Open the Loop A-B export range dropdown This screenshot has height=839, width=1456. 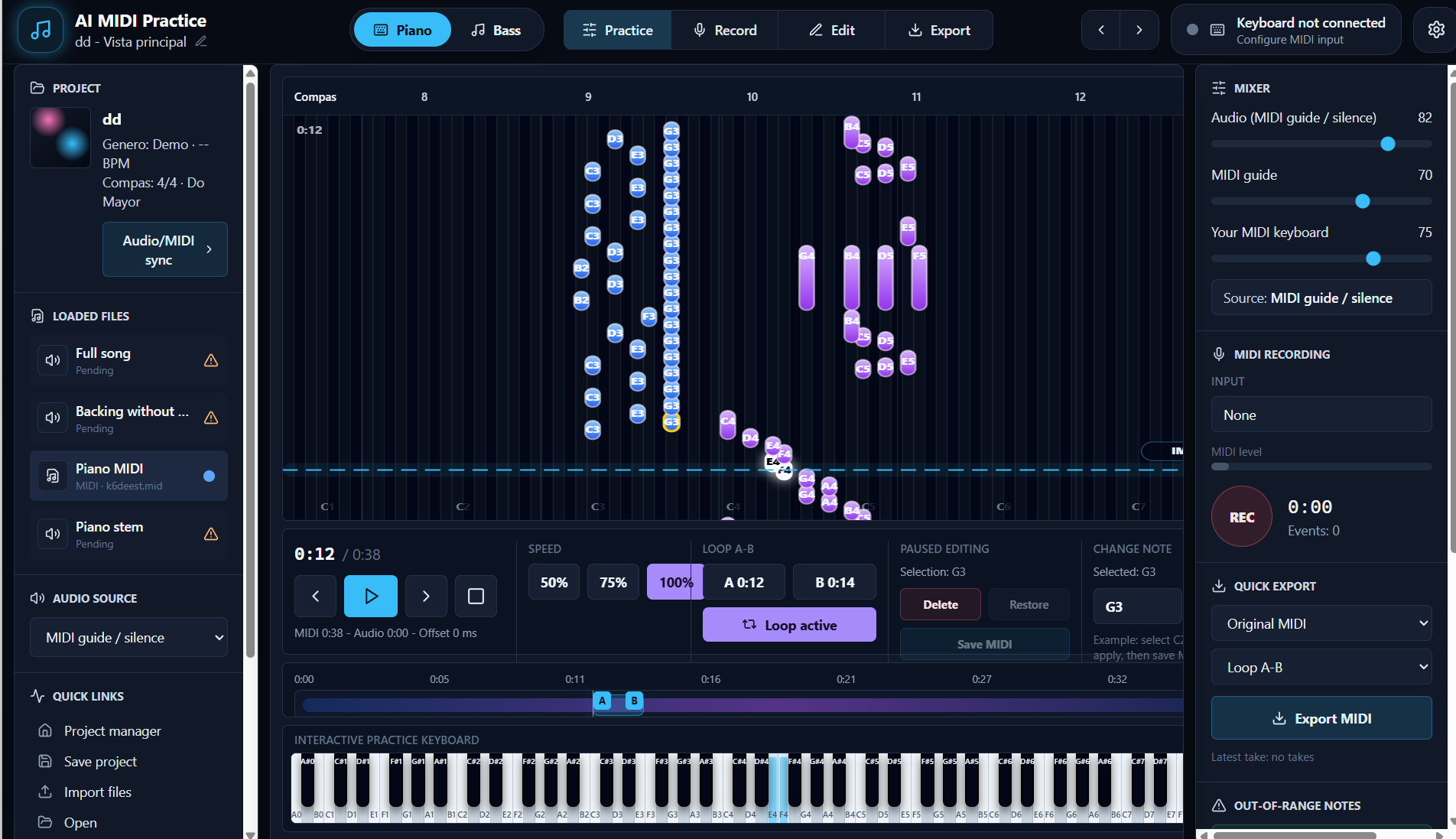(x=1321, y=667)
